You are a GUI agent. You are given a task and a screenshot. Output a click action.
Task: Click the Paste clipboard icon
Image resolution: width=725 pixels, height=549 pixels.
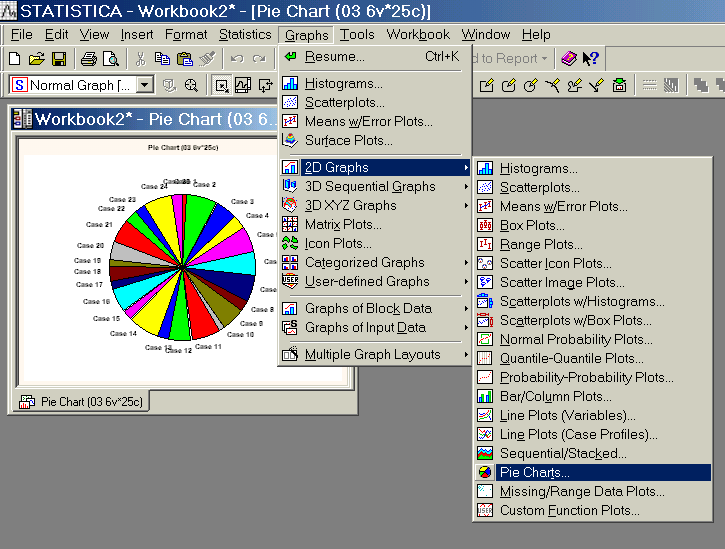pos(184,59)
